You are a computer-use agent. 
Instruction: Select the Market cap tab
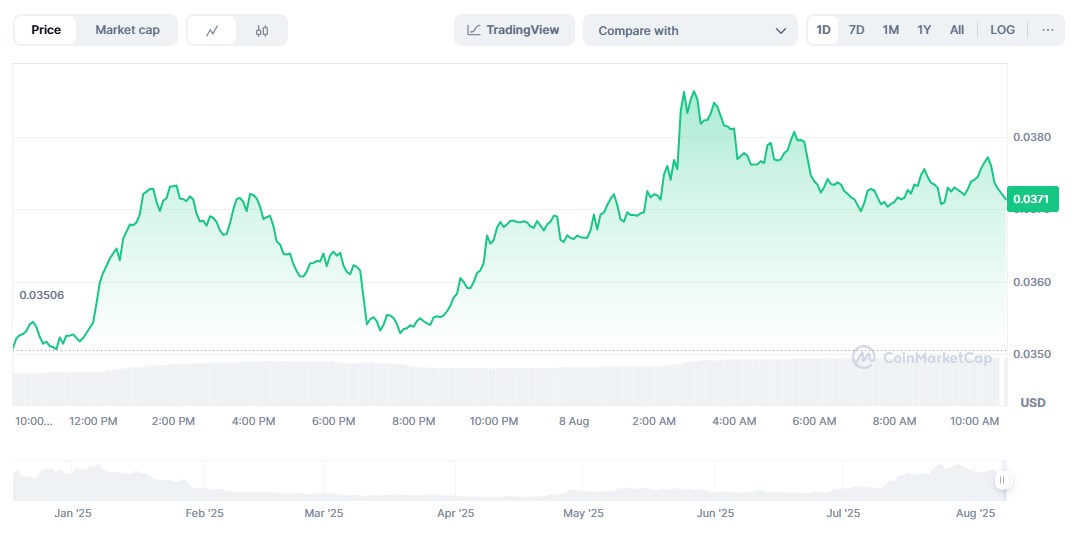coord(127,30)
